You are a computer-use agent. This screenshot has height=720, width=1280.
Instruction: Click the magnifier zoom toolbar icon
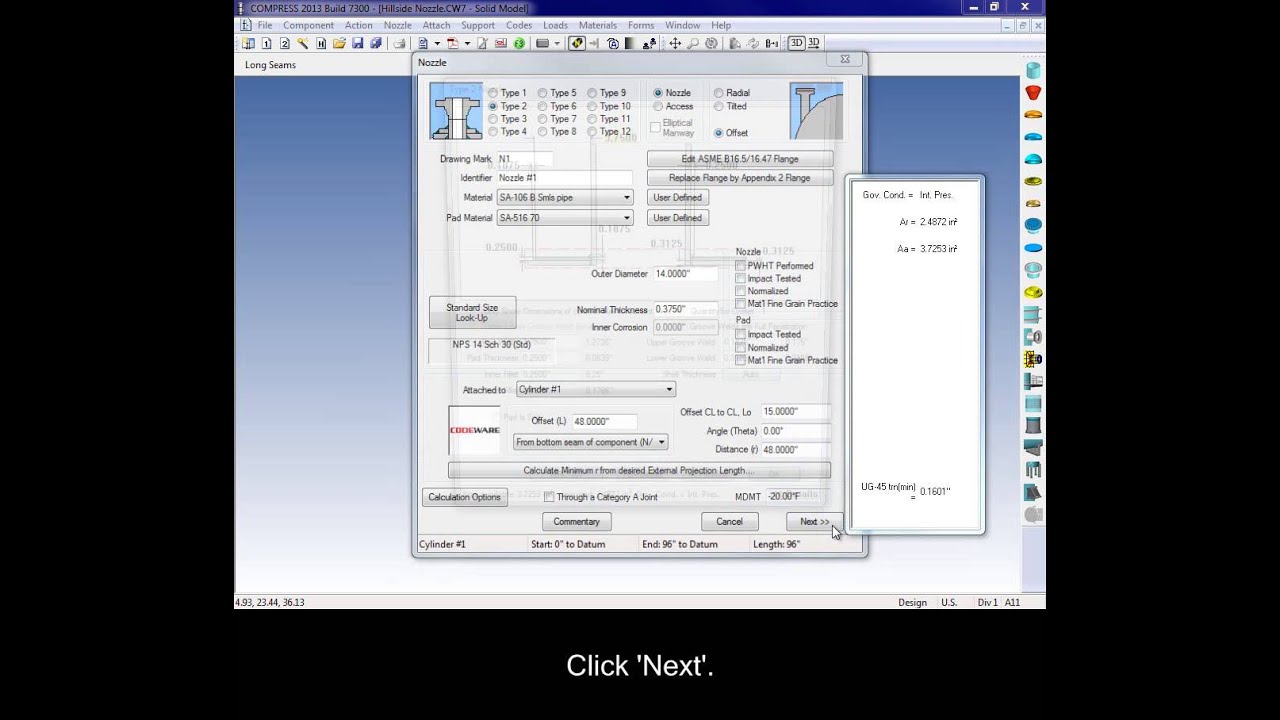693,43
